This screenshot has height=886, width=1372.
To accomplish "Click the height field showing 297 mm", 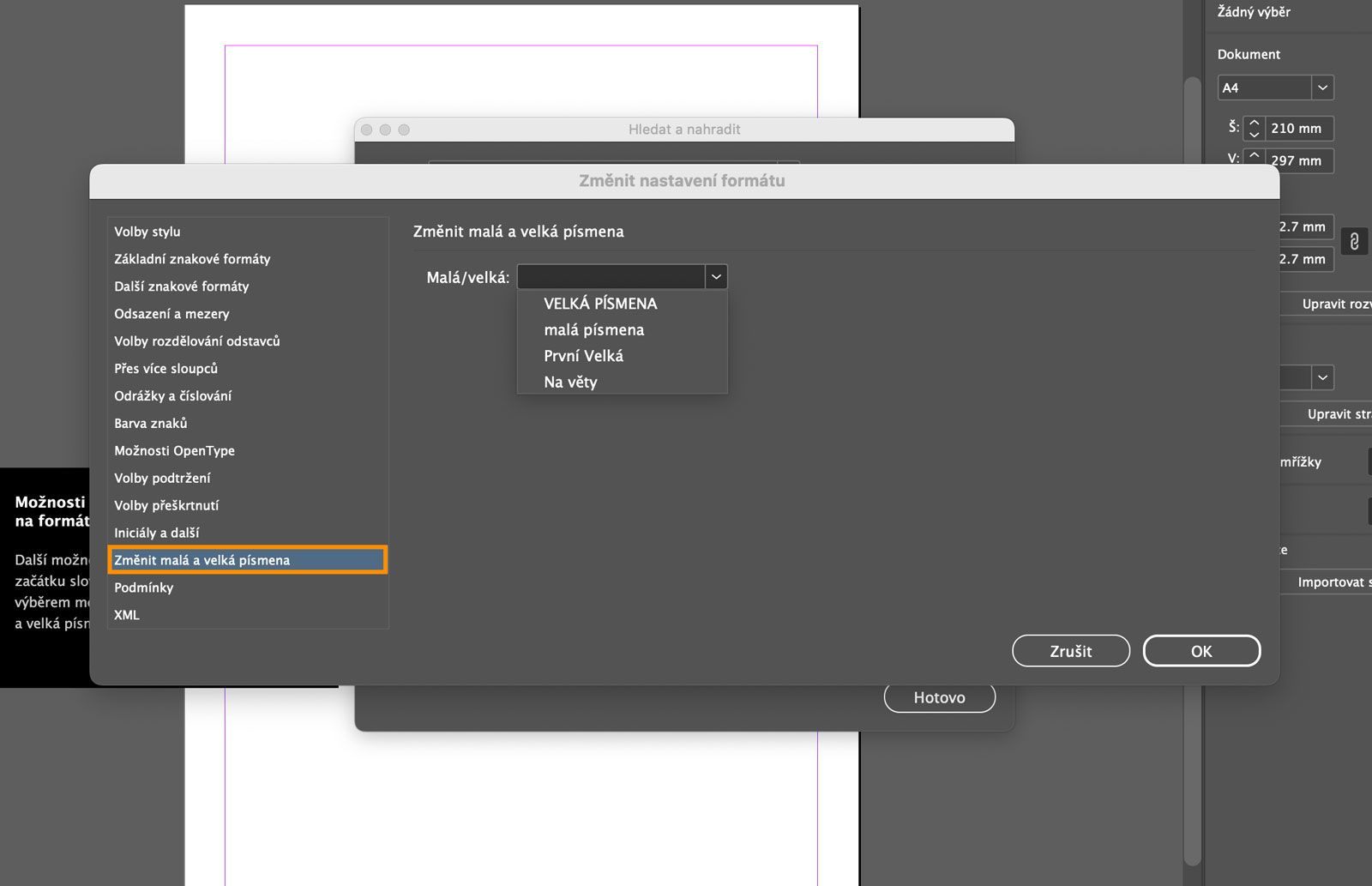I will 1300,161.
